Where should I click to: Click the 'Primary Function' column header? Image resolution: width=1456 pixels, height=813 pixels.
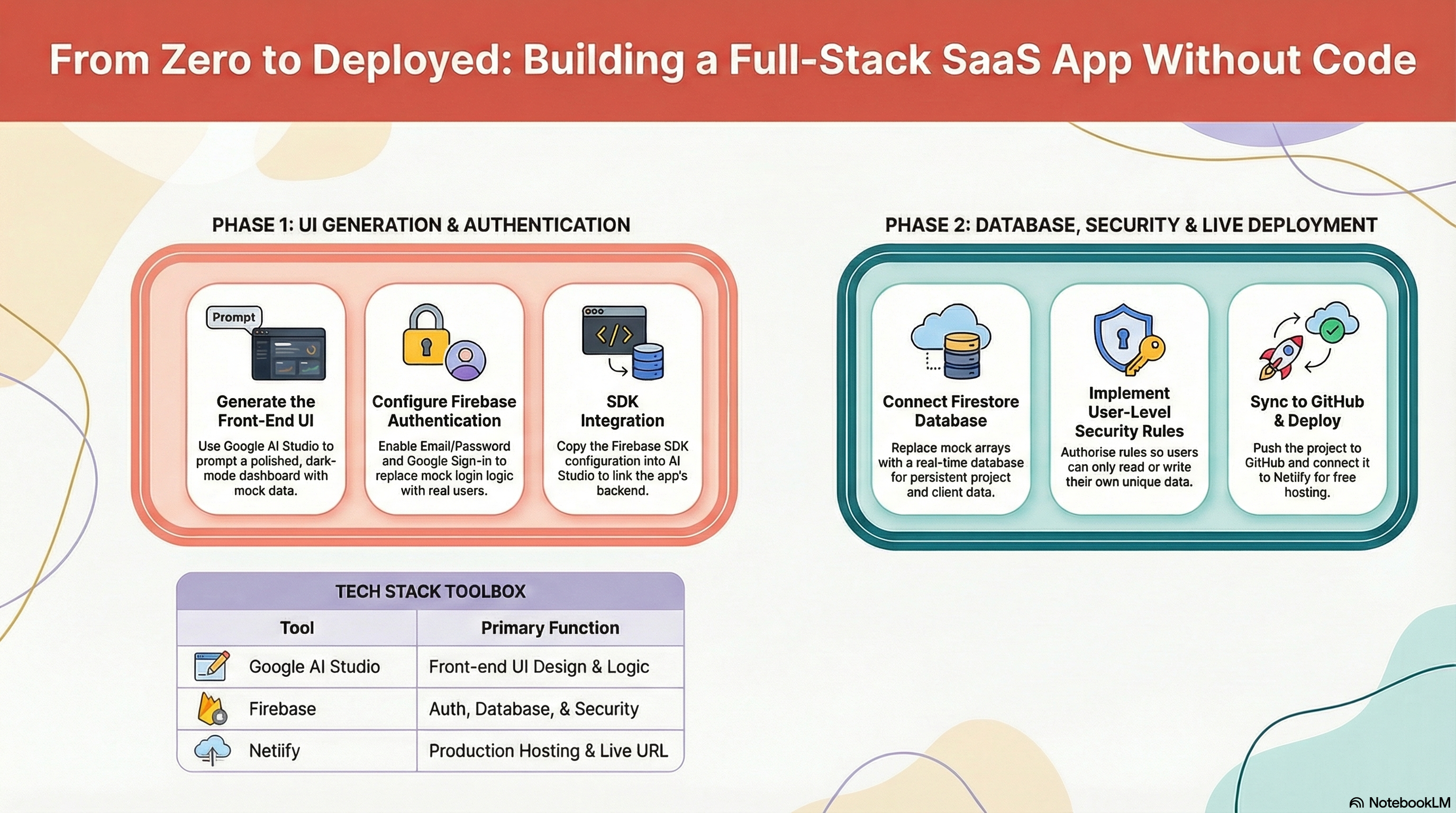click(x=550, y=628)
